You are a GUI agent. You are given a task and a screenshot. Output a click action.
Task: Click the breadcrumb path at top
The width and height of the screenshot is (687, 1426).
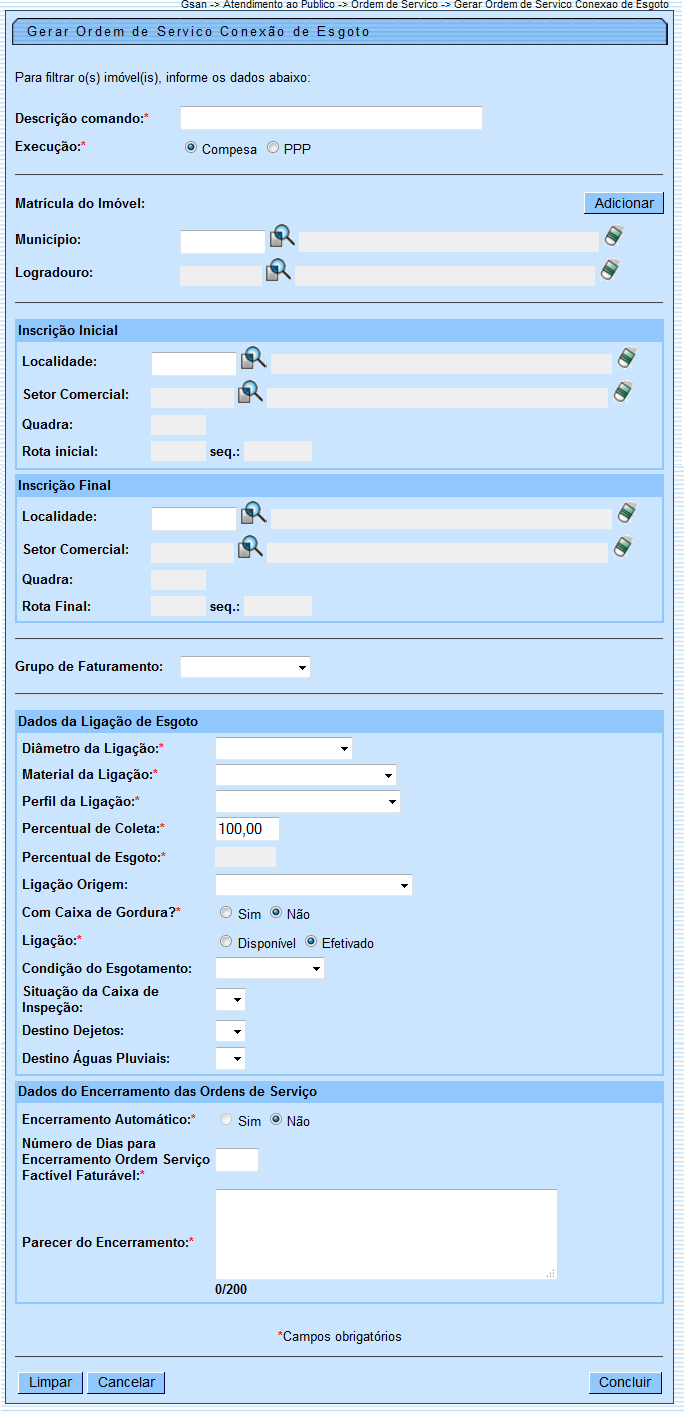pyautogui.click(x=425, y=5)
